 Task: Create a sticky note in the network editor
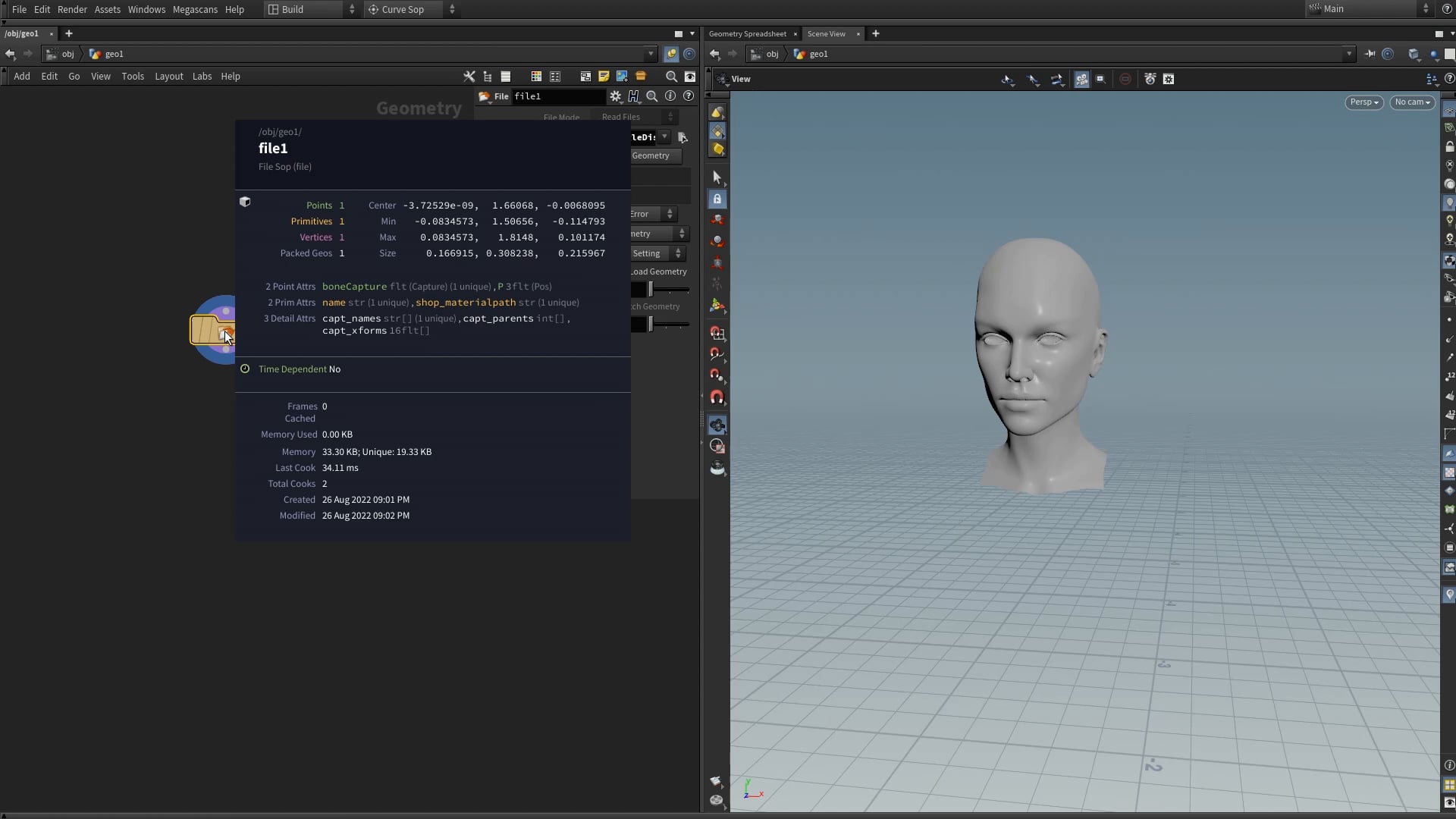pos(604,76)
